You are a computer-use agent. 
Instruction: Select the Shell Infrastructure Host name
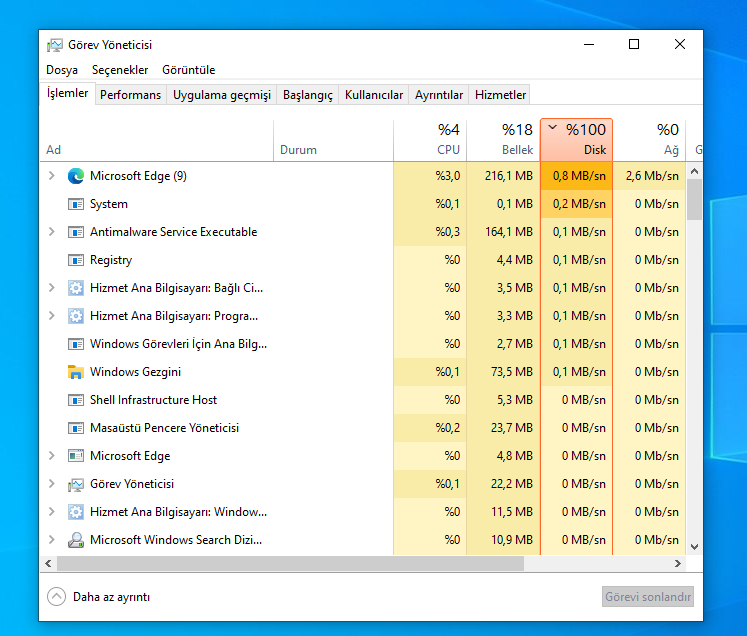tap(153, 400)
